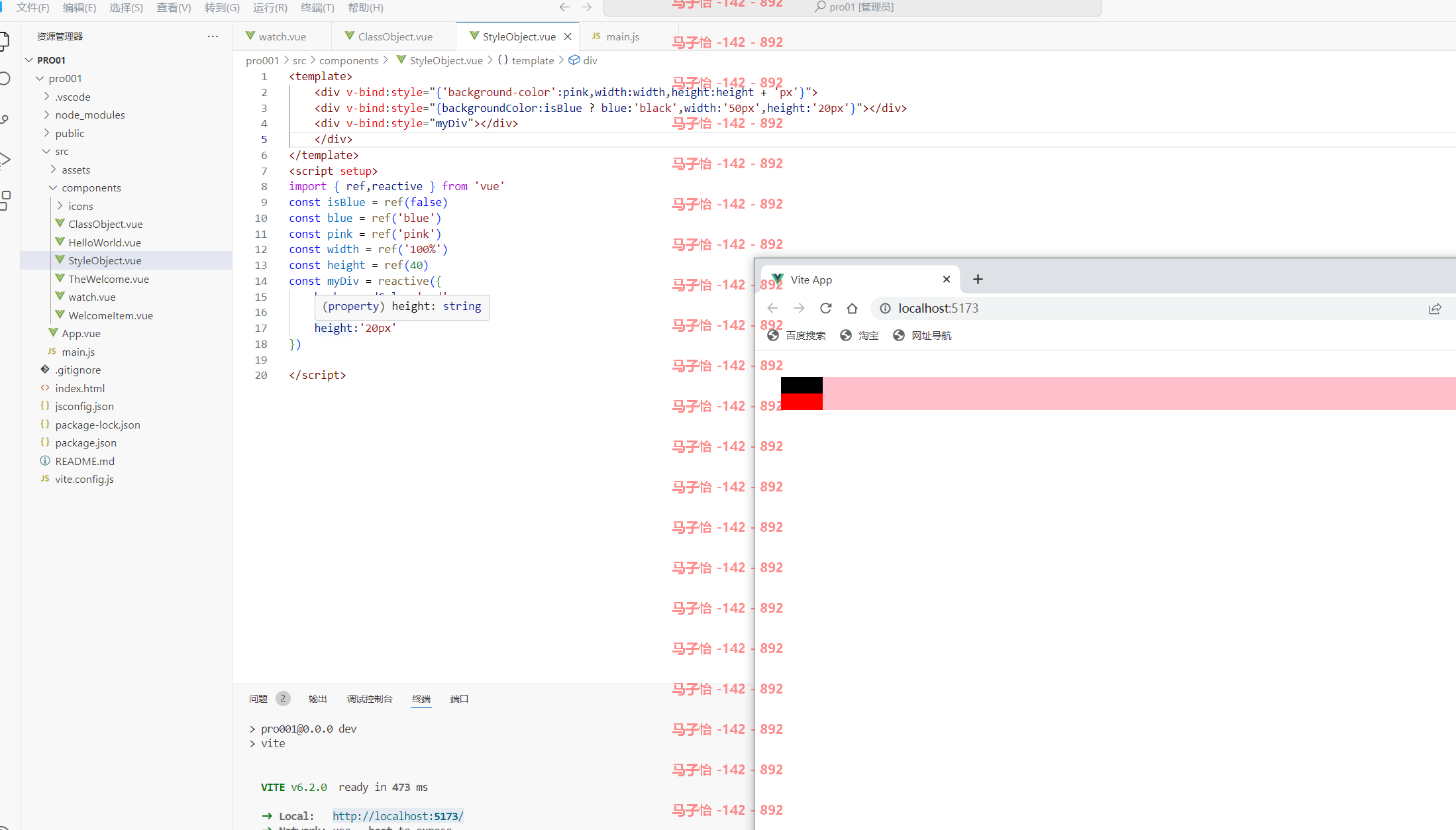Open a new browser tab

click(978, 280)
